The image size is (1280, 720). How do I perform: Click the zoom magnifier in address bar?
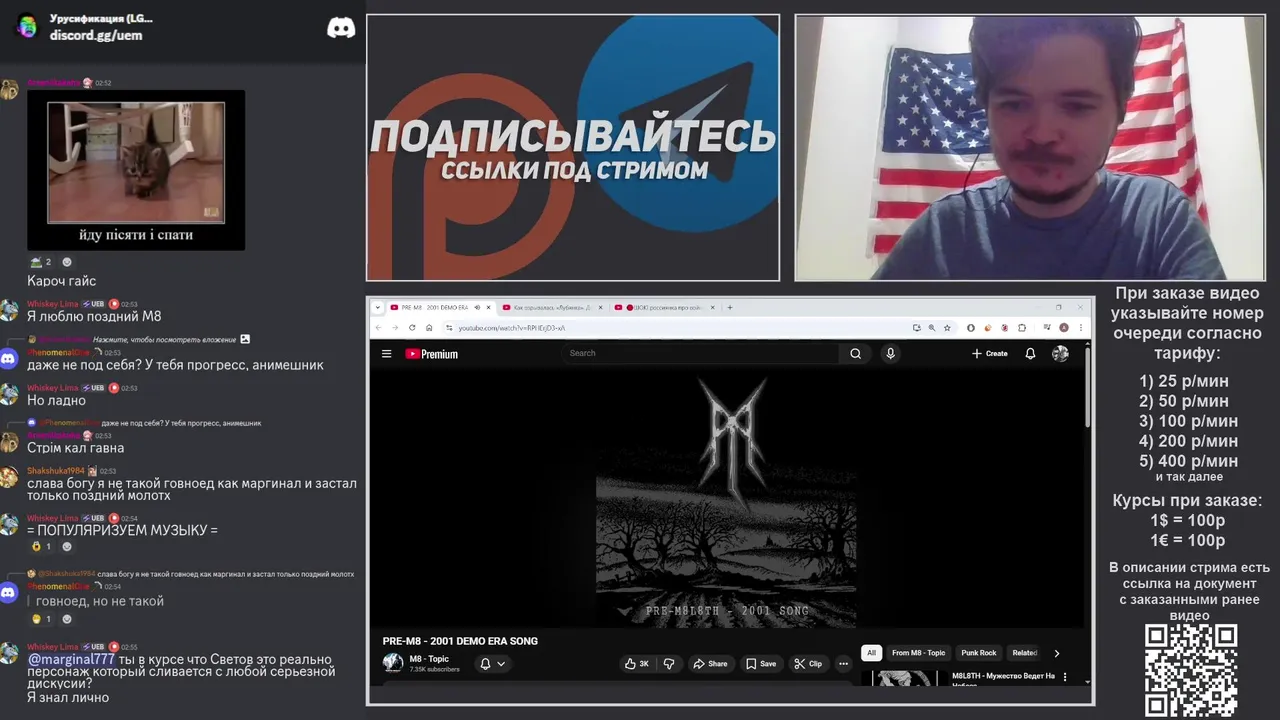click(x=932, y=327)
